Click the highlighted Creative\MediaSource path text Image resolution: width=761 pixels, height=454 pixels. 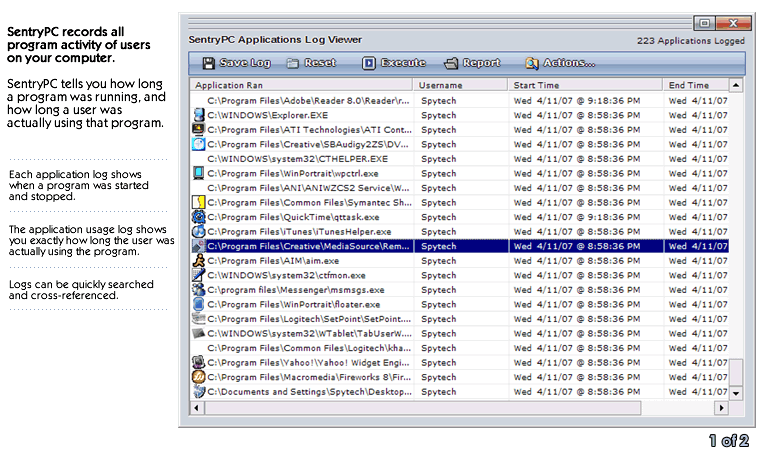(x=308, y=246)
